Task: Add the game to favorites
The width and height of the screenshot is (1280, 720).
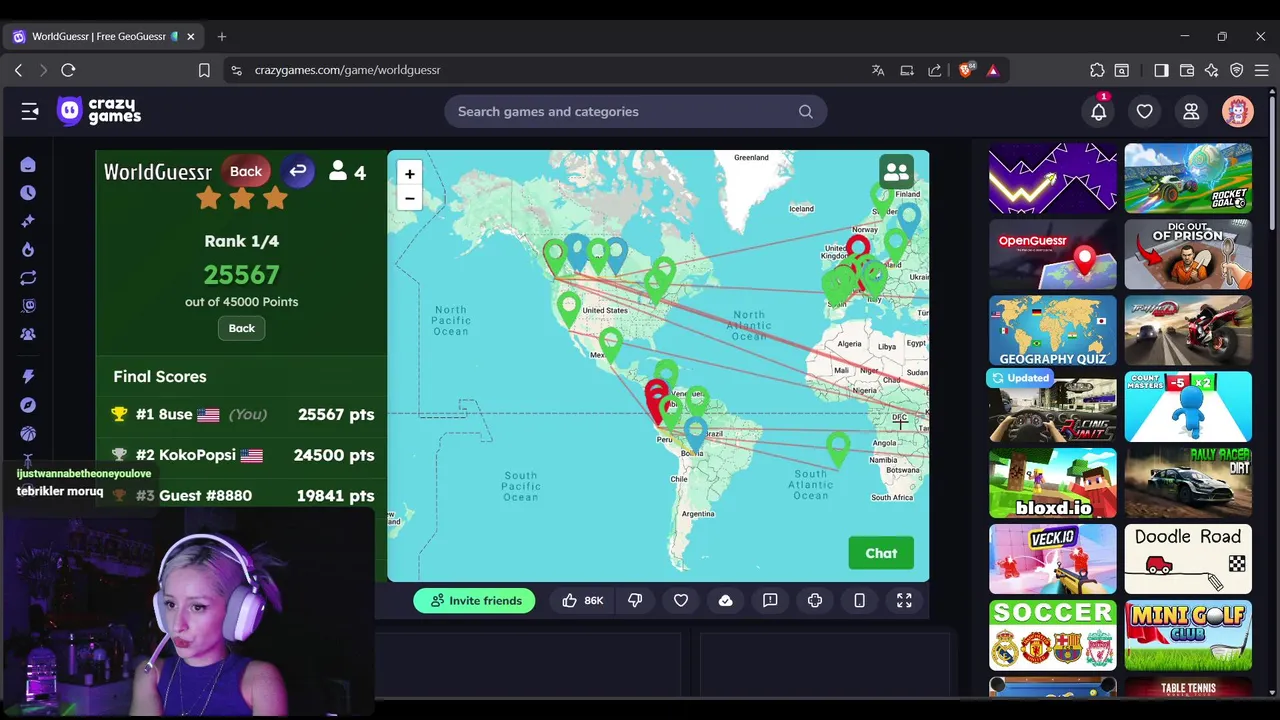Action: pos(681,600)
